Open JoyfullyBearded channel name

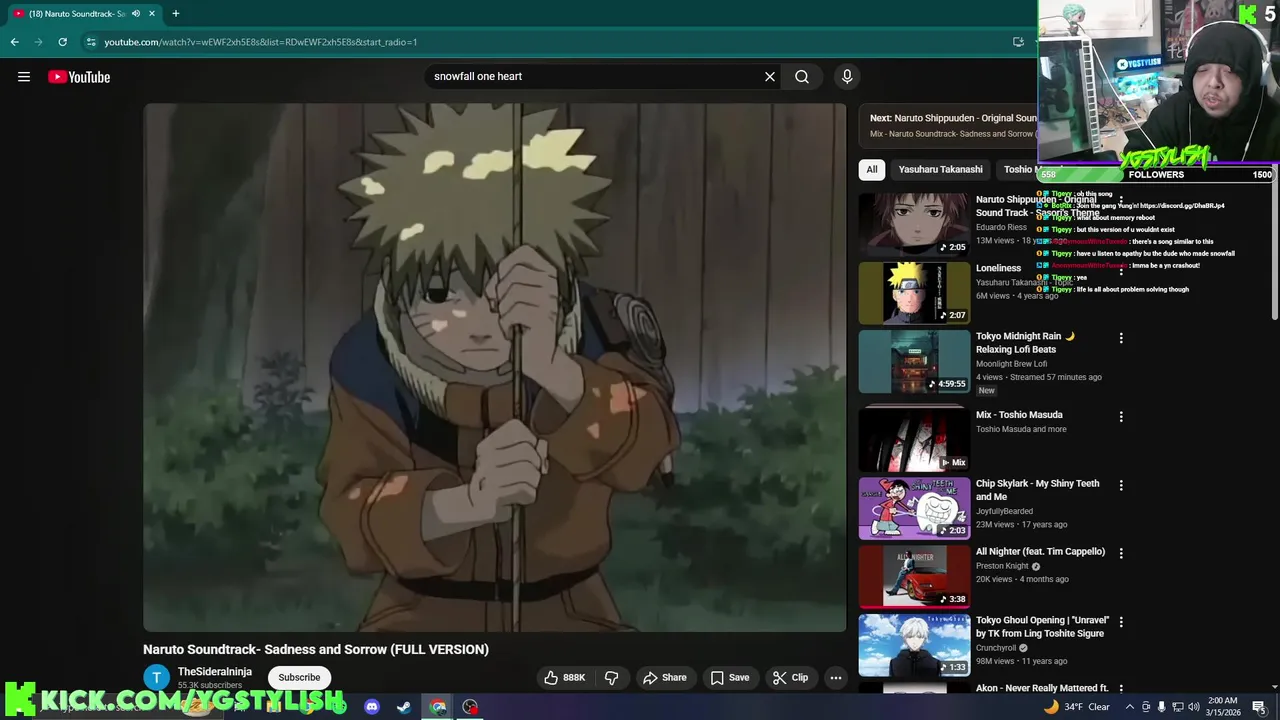[x=1004, y=511]
